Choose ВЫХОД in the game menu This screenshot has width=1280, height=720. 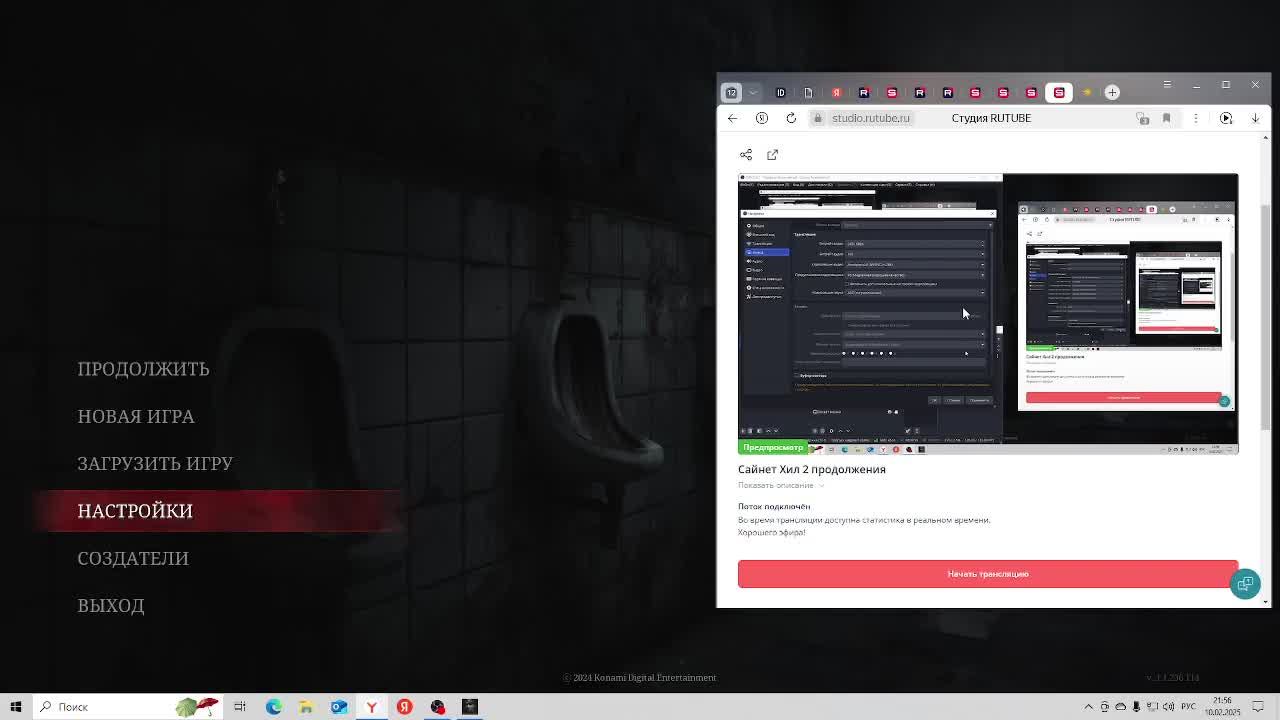tap(111, 605)
